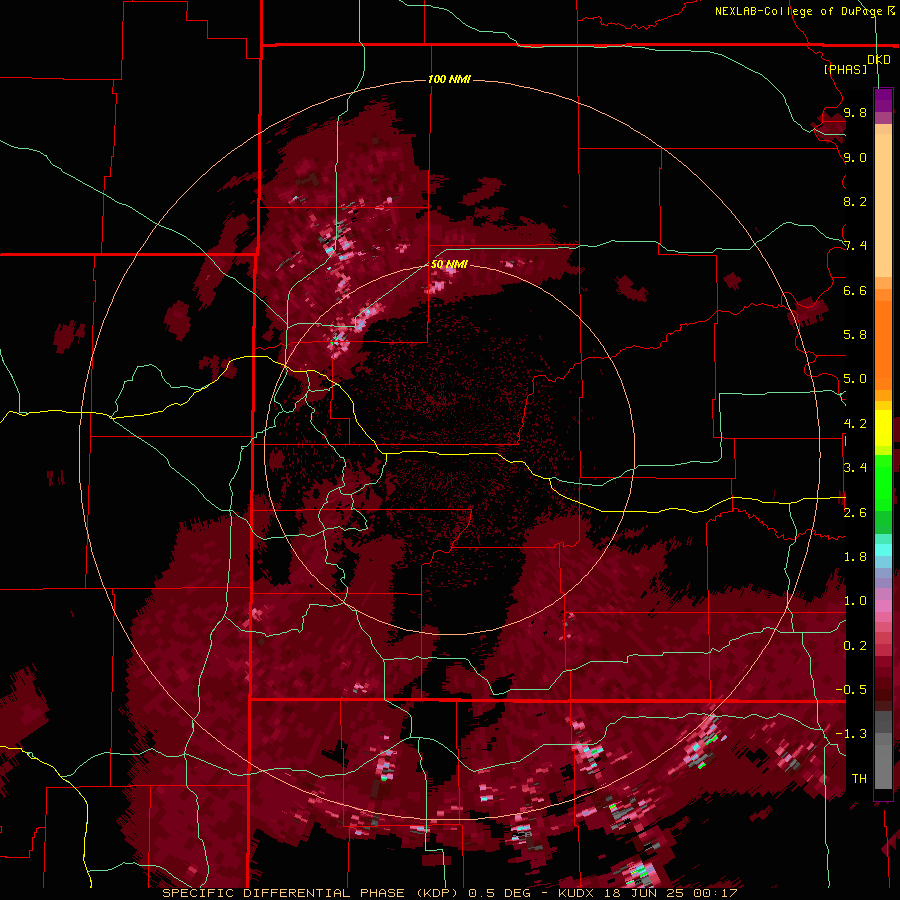Click the -0.5 scale value
This screenshot has height=900, width=900.
(851, 690)
